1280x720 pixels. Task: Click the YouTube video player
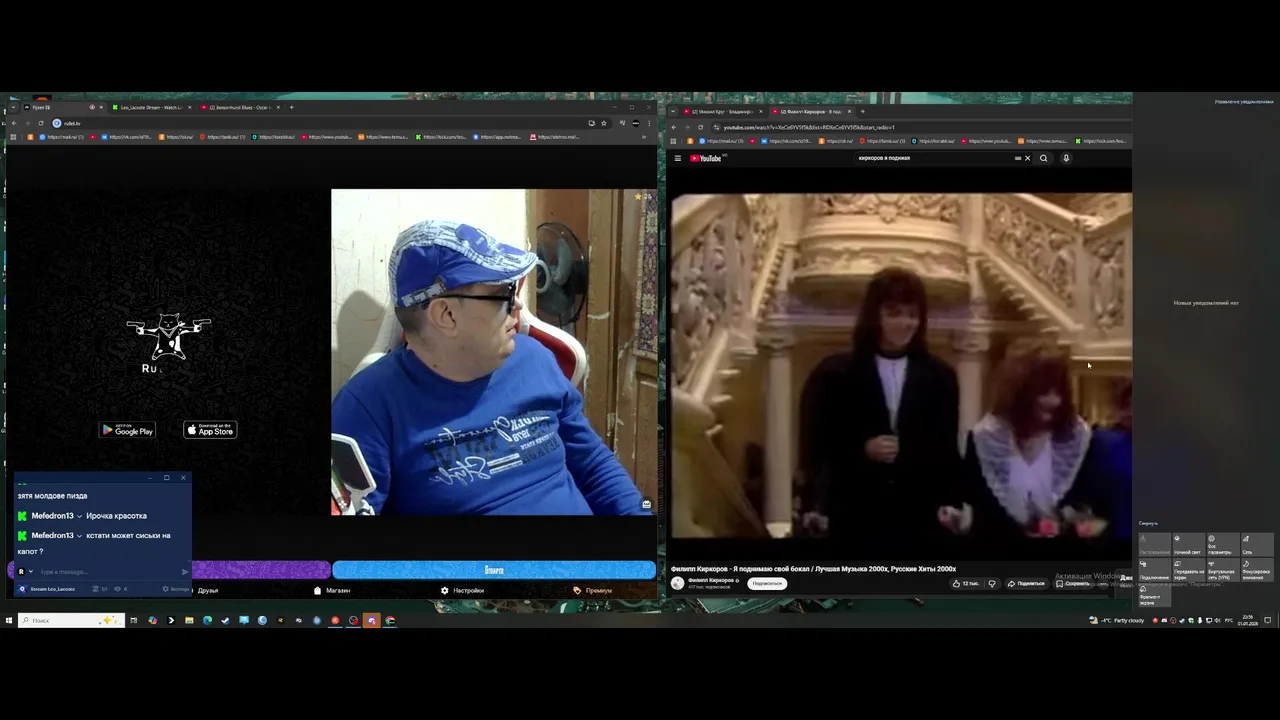coord(902,366)
